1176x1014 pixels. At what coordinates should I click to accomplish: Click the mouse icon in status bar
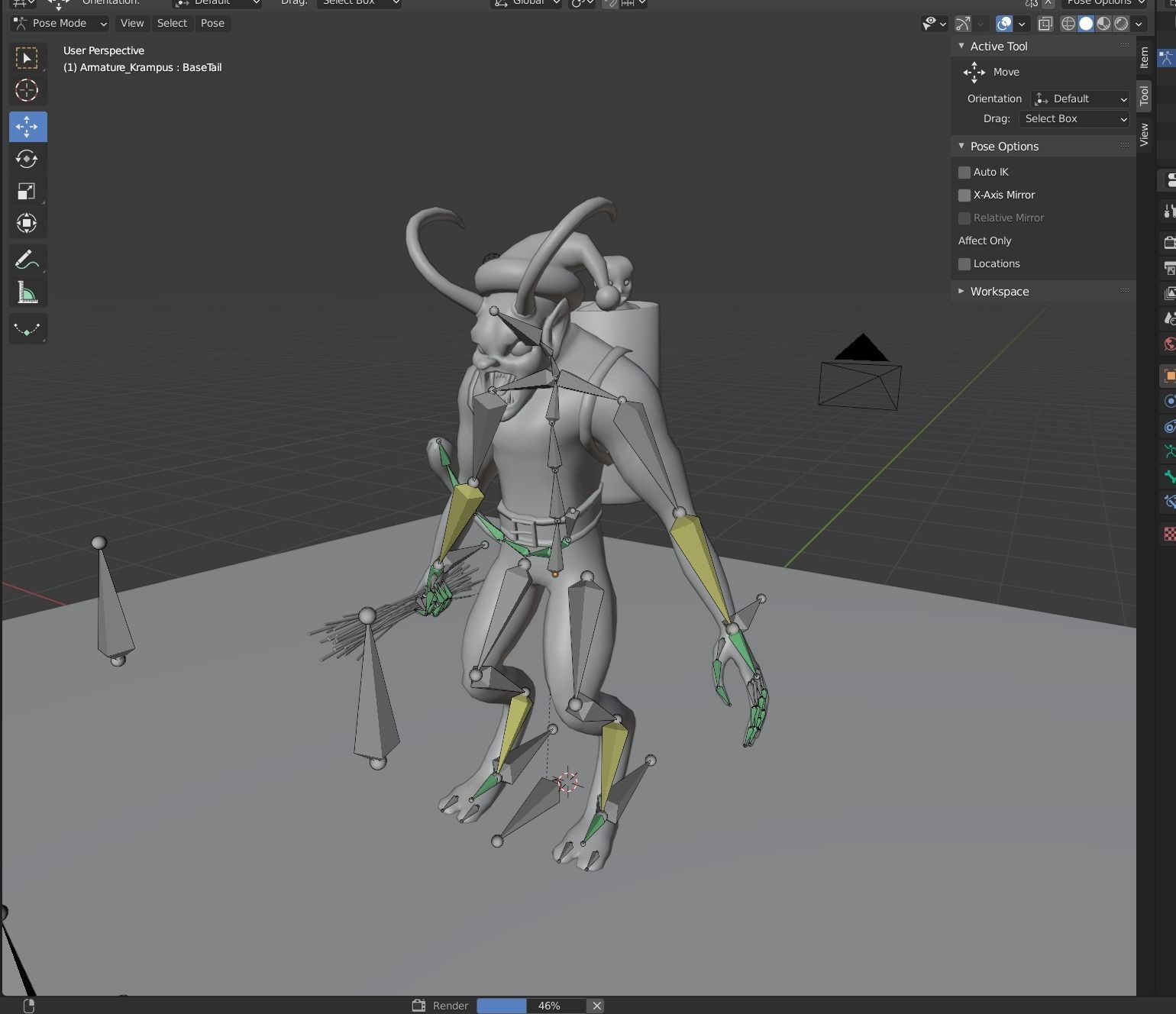[29, 1006]
